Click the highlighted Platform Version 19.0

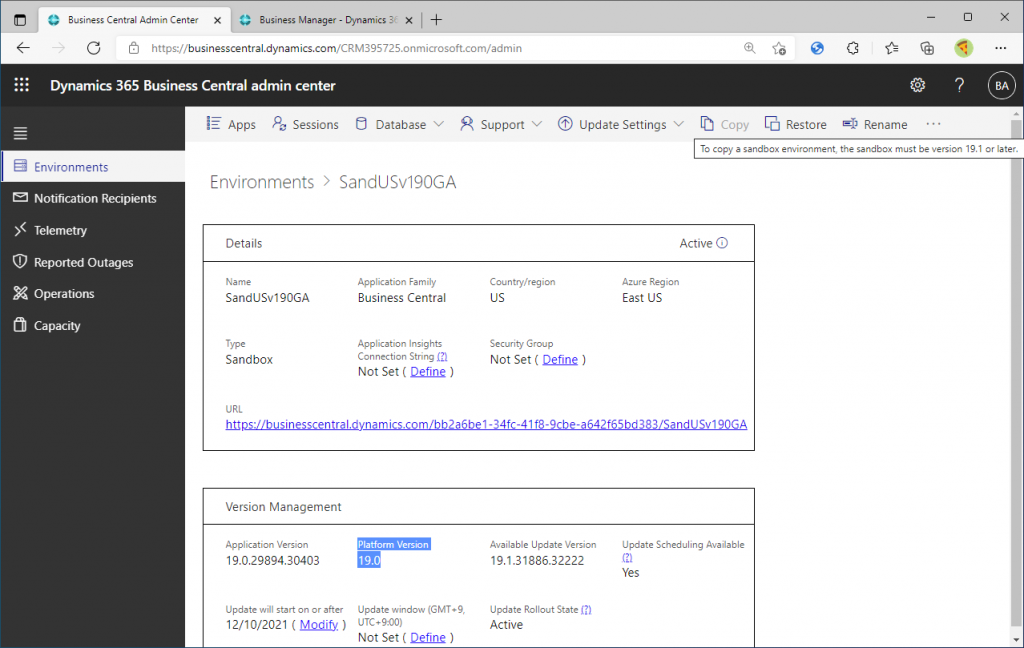(x=369, y=560)
